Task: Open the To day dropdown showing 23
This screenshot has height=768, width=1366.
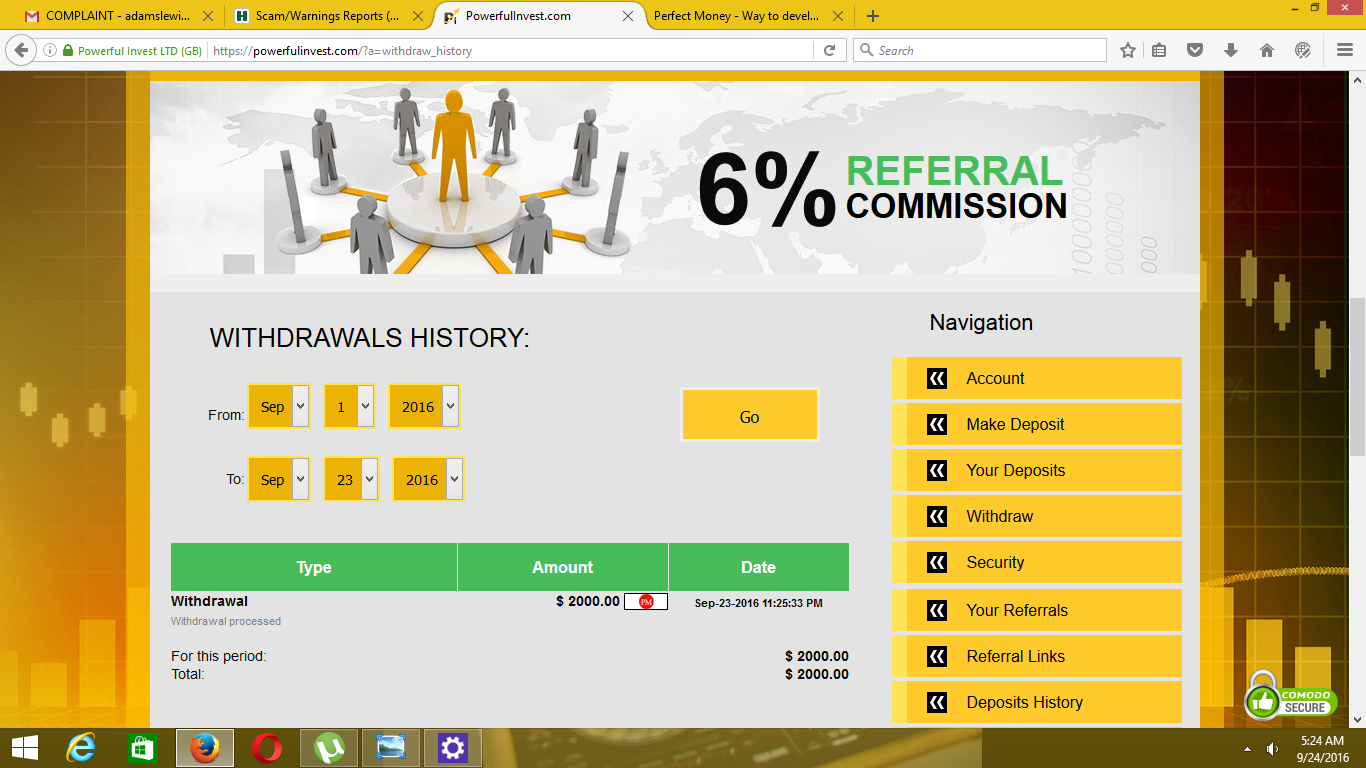Action: click(351, 480)
